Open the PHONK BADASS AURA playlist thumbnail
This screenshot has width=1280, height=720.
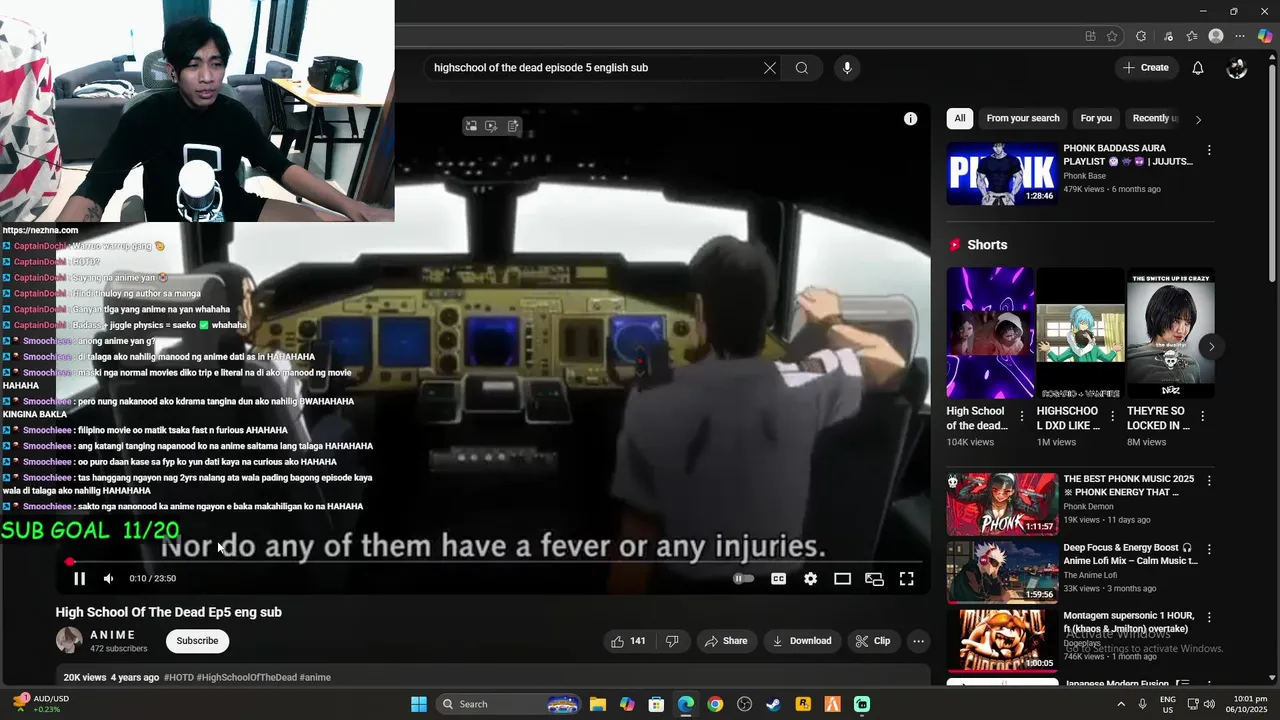pyautogui.click(x=1002, y=174)
